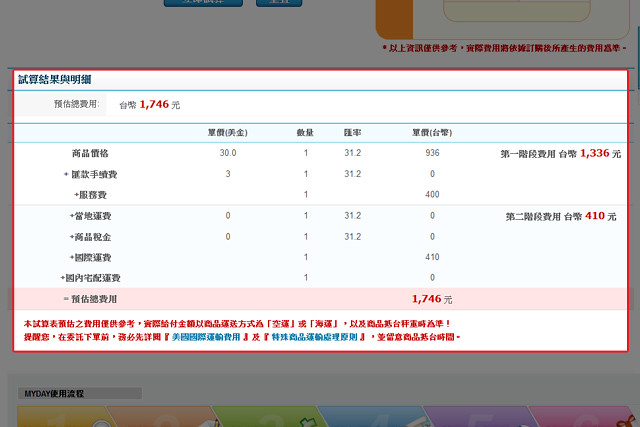The height and width of the screenshot is (427, 640).
Task: Select the pink step 6 tile
Action: pyautogui.click(x=578, y=416)
